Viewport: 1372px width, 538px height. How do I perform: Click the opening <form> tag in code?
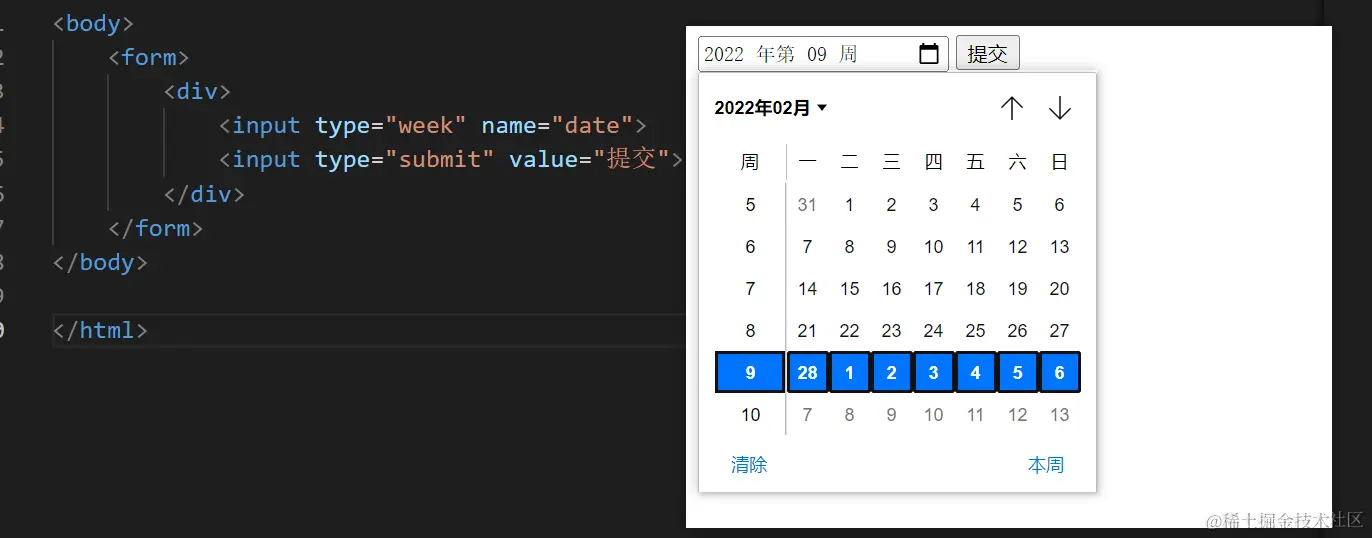(149, 58)
